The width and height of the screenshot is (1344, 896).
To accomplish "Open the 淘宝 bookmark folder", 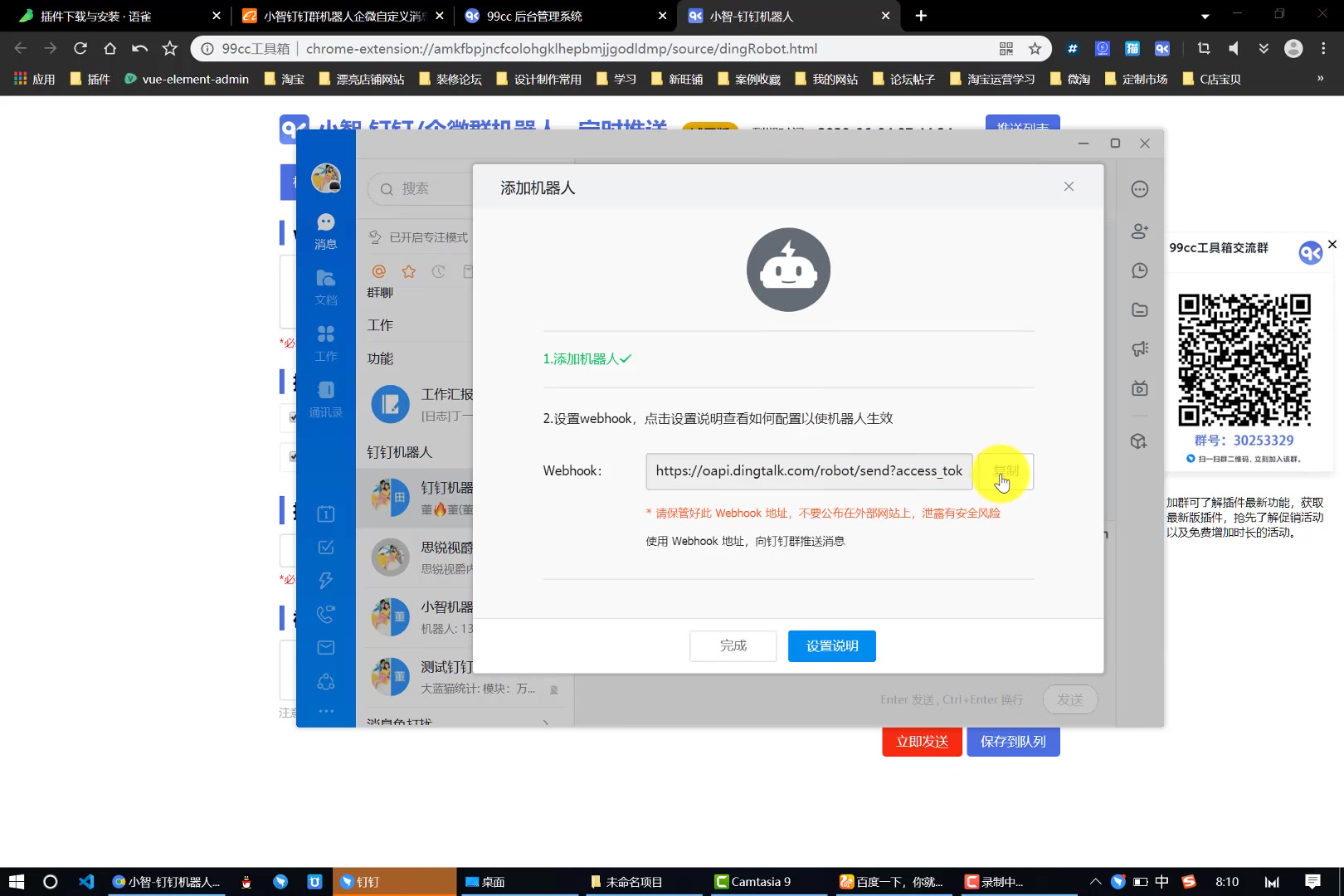I will pos(284,79).
